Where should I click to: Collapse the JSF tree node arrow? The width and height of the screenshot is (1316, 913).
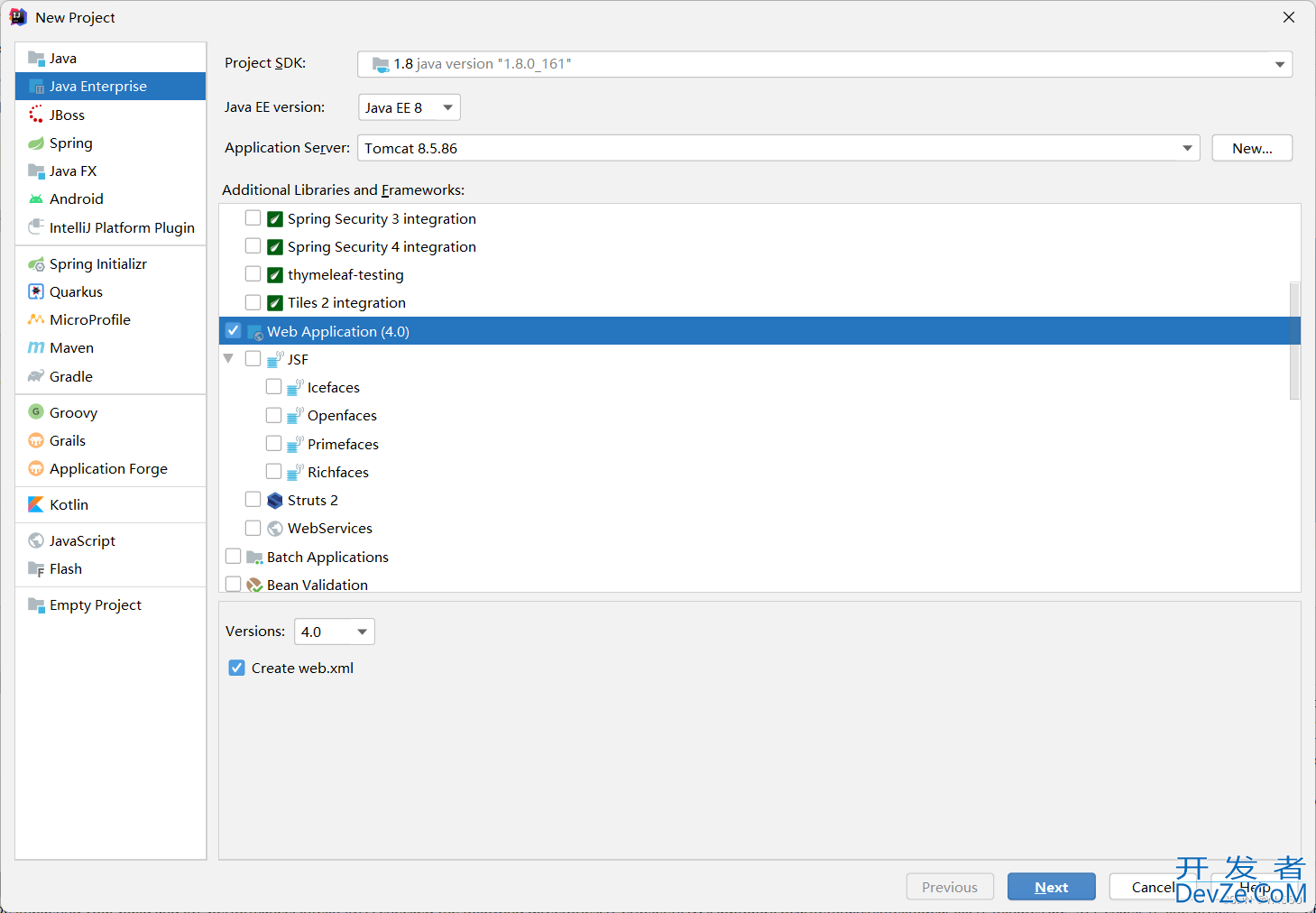229,359
